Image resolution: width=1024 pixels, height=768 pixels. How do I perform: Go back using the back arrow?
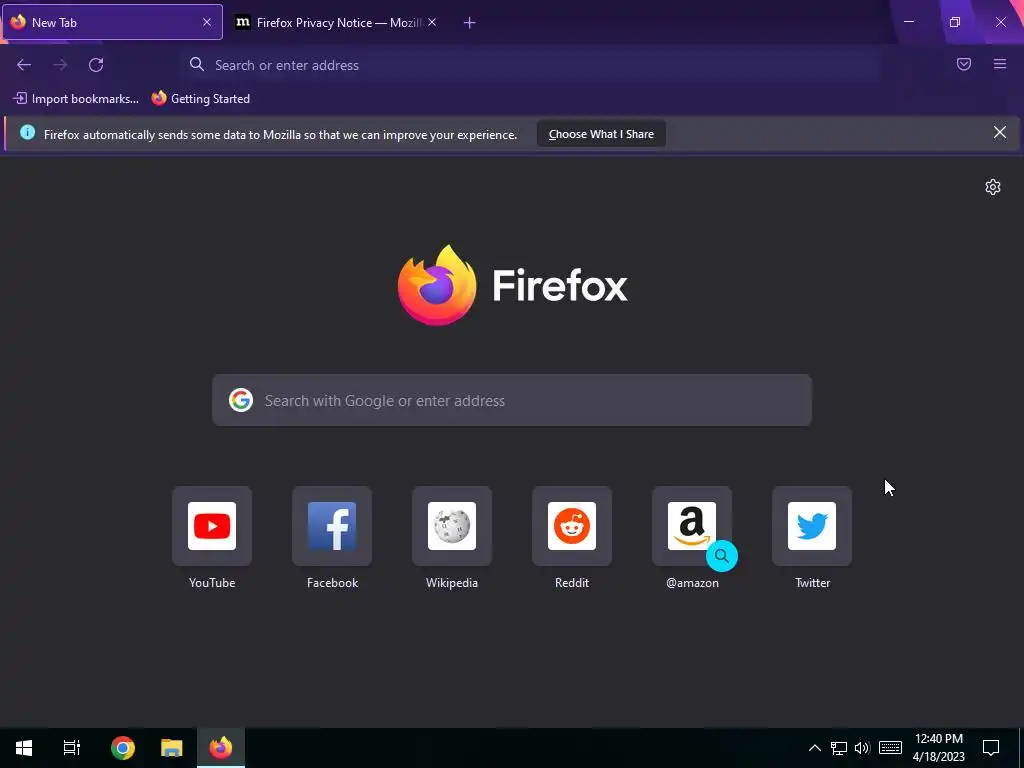24,65
